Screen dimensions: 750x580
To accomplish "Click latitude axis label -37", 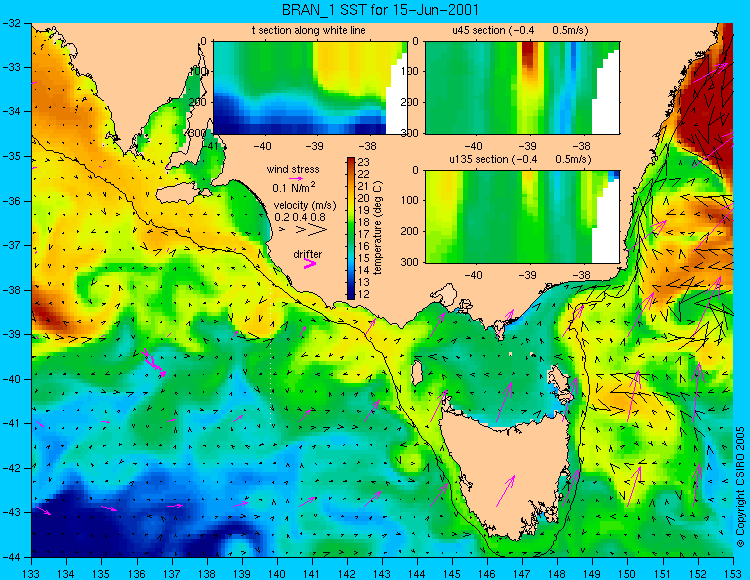I will tap(12, 245).
